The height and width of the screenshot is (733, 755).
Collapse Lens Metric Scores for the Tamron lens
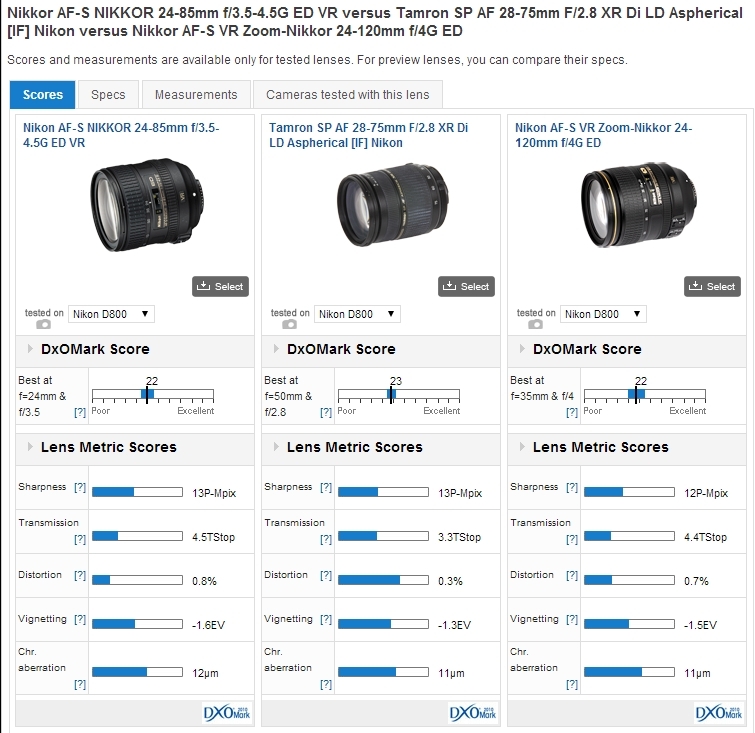coord(273,447)
